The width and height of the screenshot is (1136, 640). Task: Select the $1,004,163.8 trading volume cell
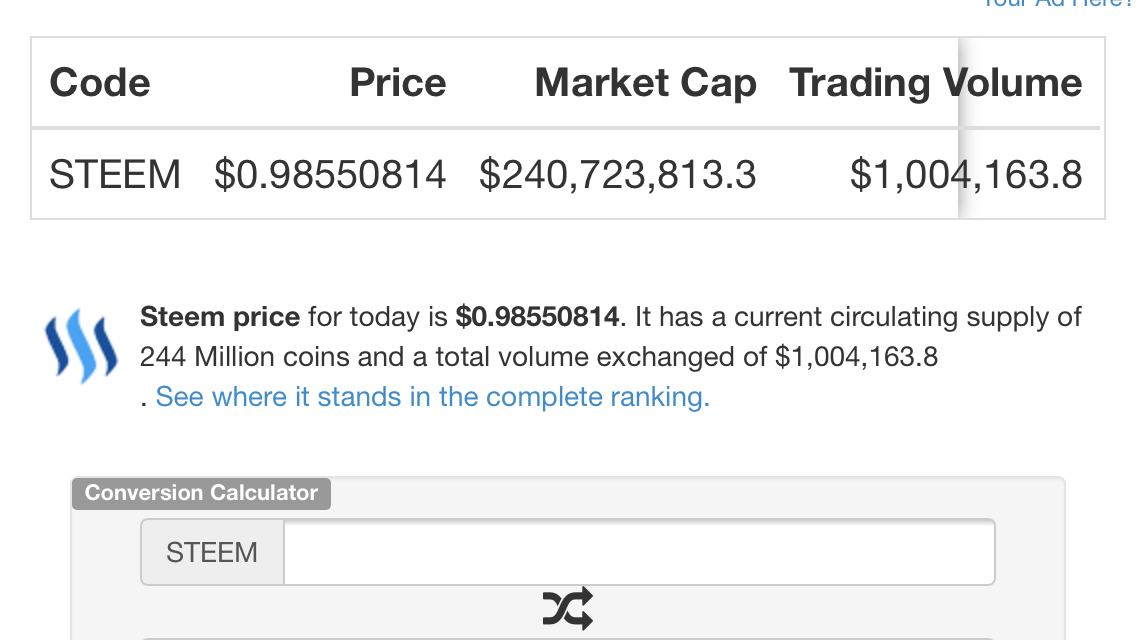click(x=966, y=175)
